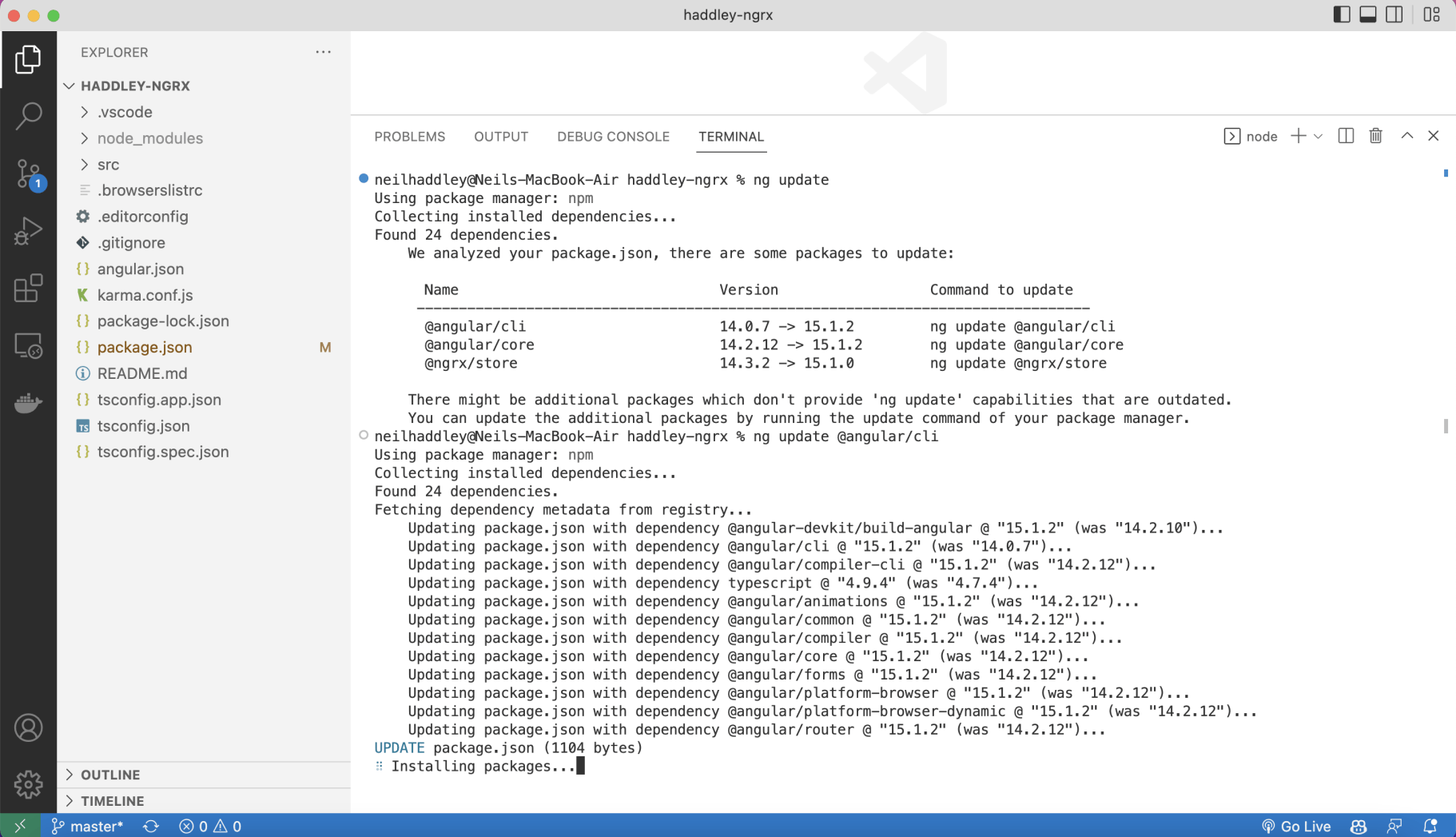Toggle panel layout button
This screenshot has width=1456, height=837.
pyautogui.click(x=1368, y=15)
